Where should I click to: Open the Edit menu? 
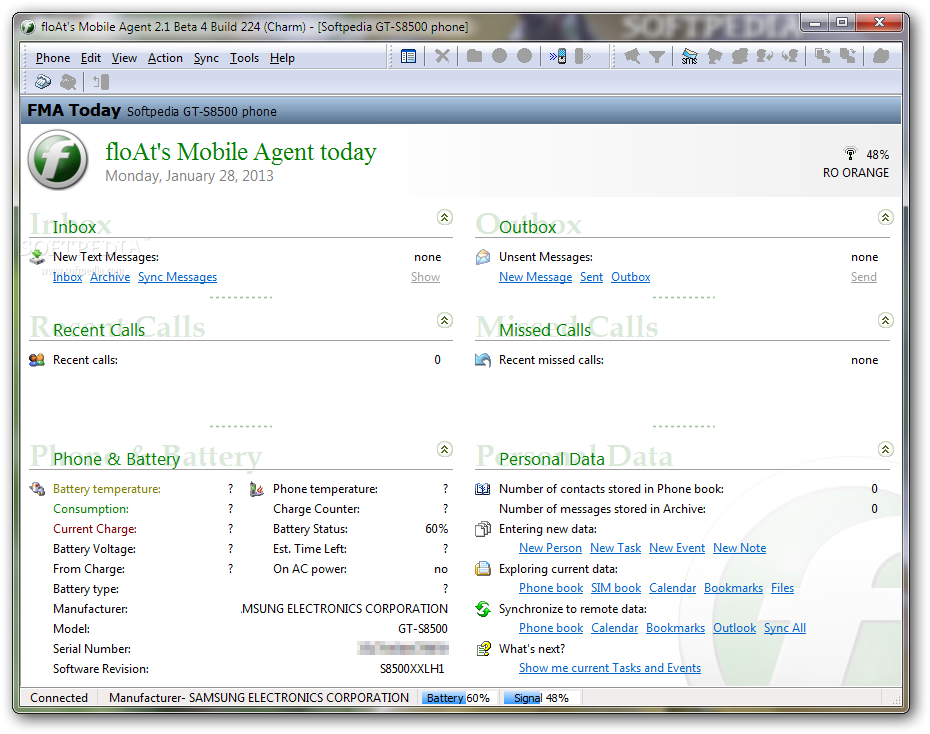pyautogui.click(x=91, y=58)
